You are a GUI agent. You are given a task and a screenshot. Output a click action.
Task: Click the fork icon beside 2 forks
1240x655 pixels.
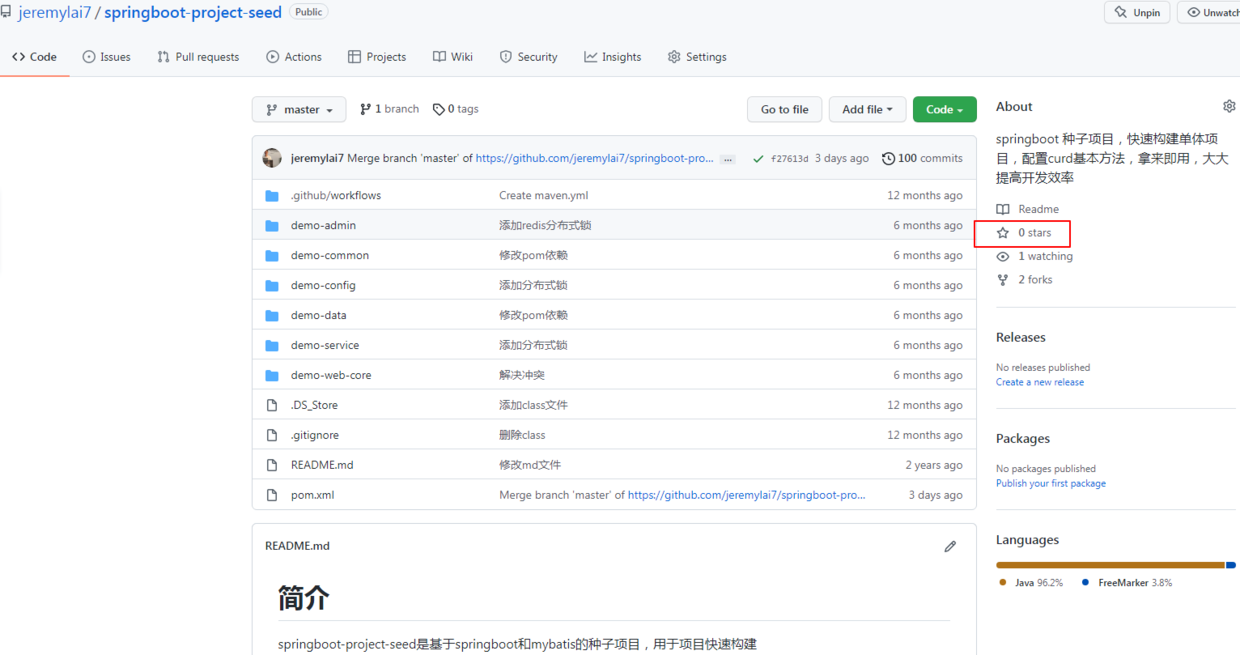click(1003, 280)
